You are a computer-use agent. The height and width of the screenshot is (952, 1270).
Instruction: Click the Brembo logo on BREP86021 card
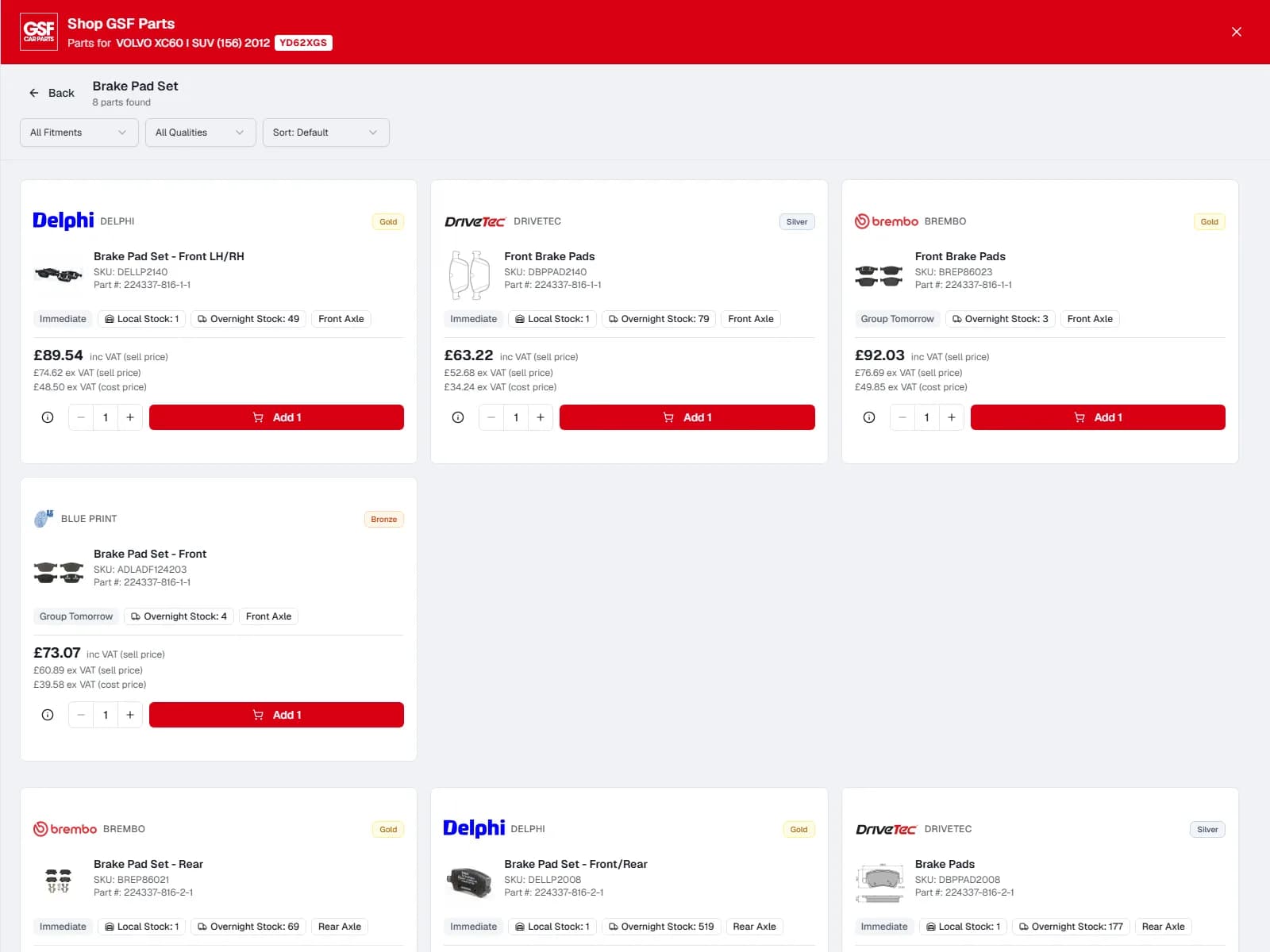click(65, 829)
